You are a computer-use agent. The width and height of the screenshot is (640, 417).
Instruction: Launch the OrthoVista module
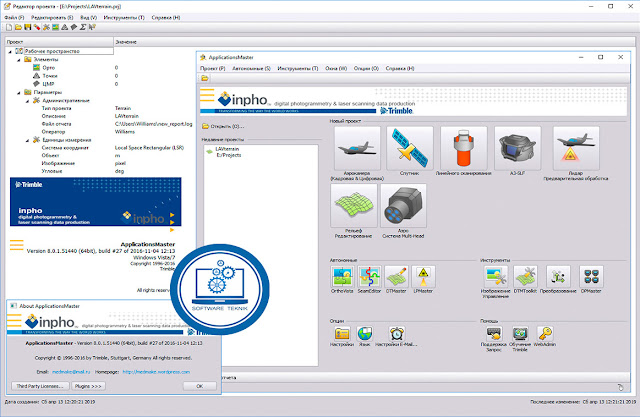point(342,276)
